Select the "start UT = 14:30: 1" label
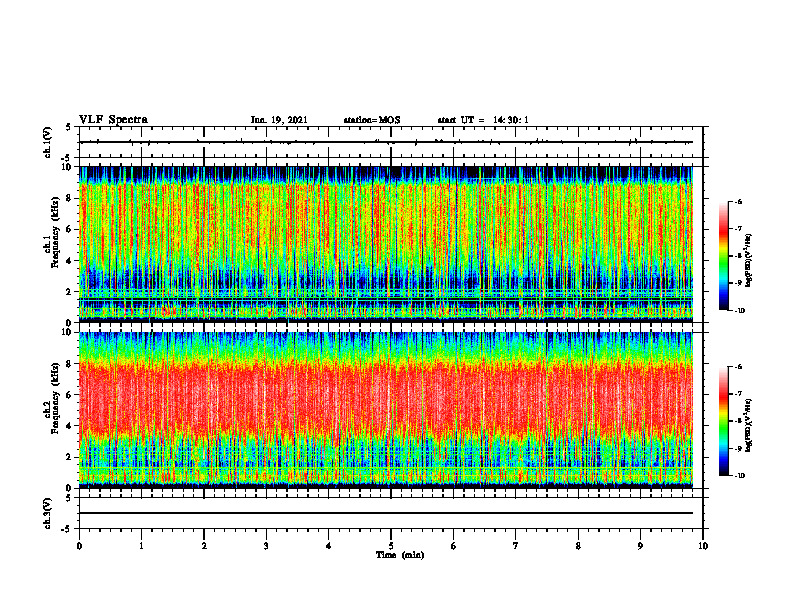Viewport: 792px width, 612px height. point(483,120)
